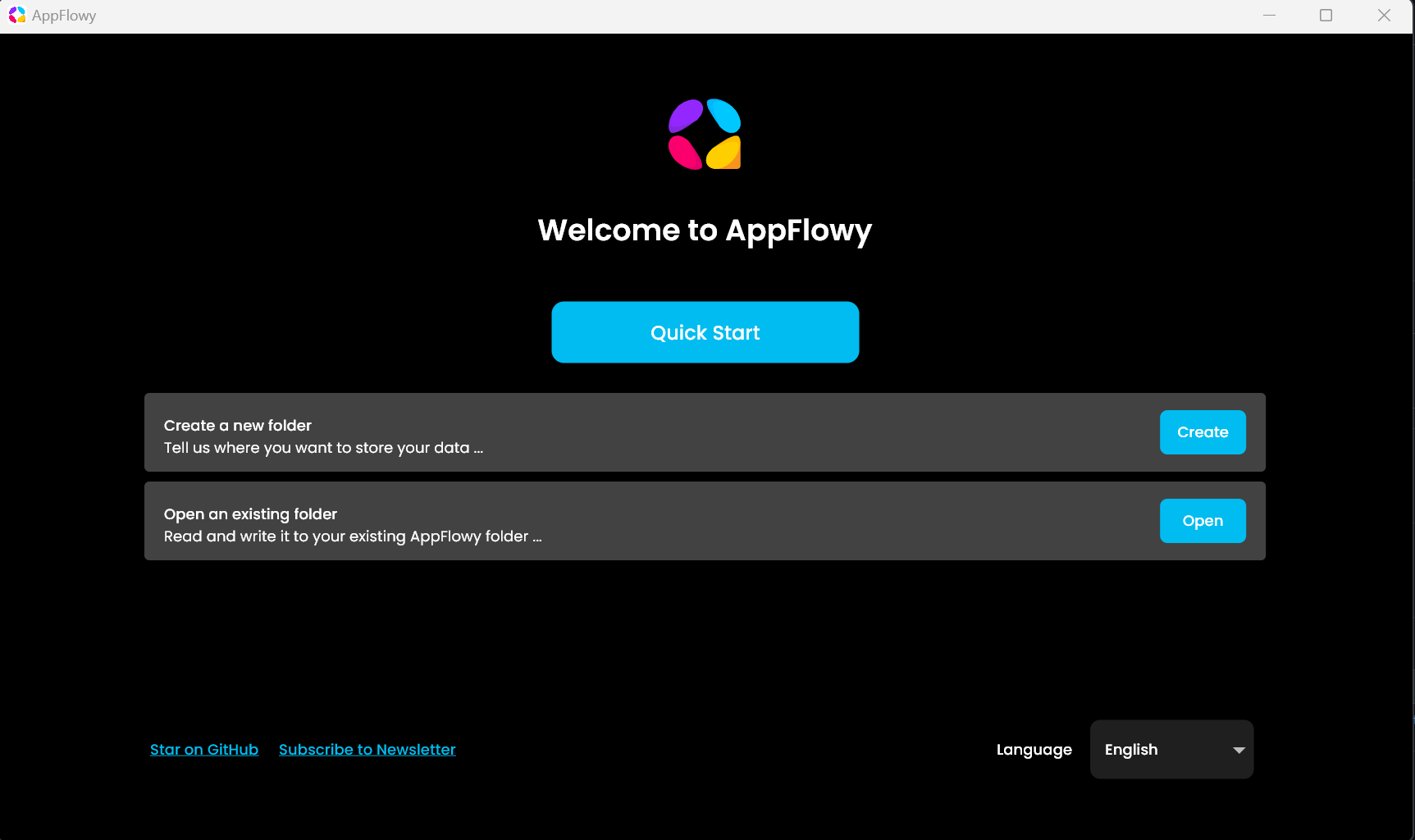Viewport: 1415px width, 840px height.
Task: Click the AppFlowy title bar icon
Action: pyautogui.click(x=17, y=15)
